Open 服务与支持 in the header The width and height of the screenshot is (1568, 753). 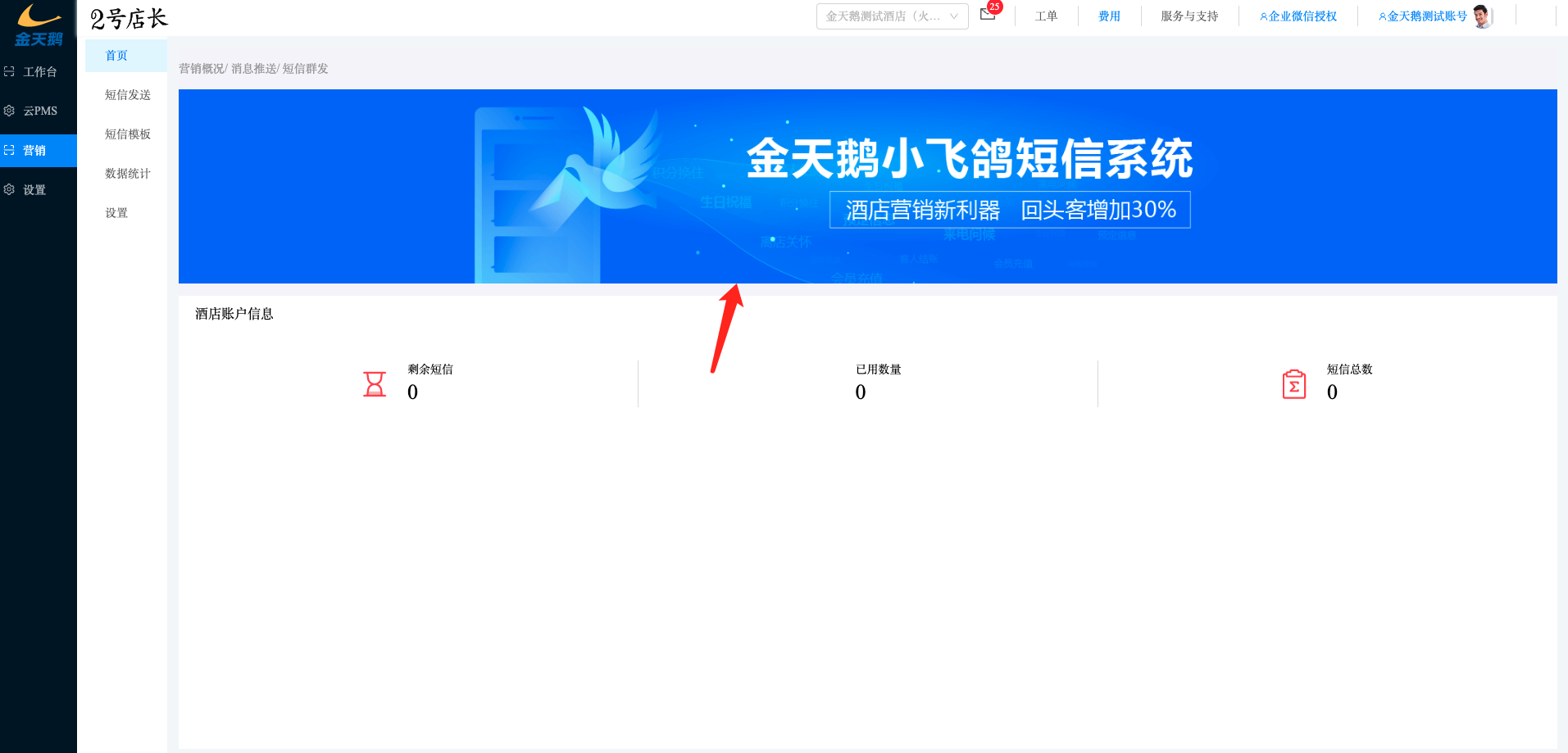(x=1189, y=16)
